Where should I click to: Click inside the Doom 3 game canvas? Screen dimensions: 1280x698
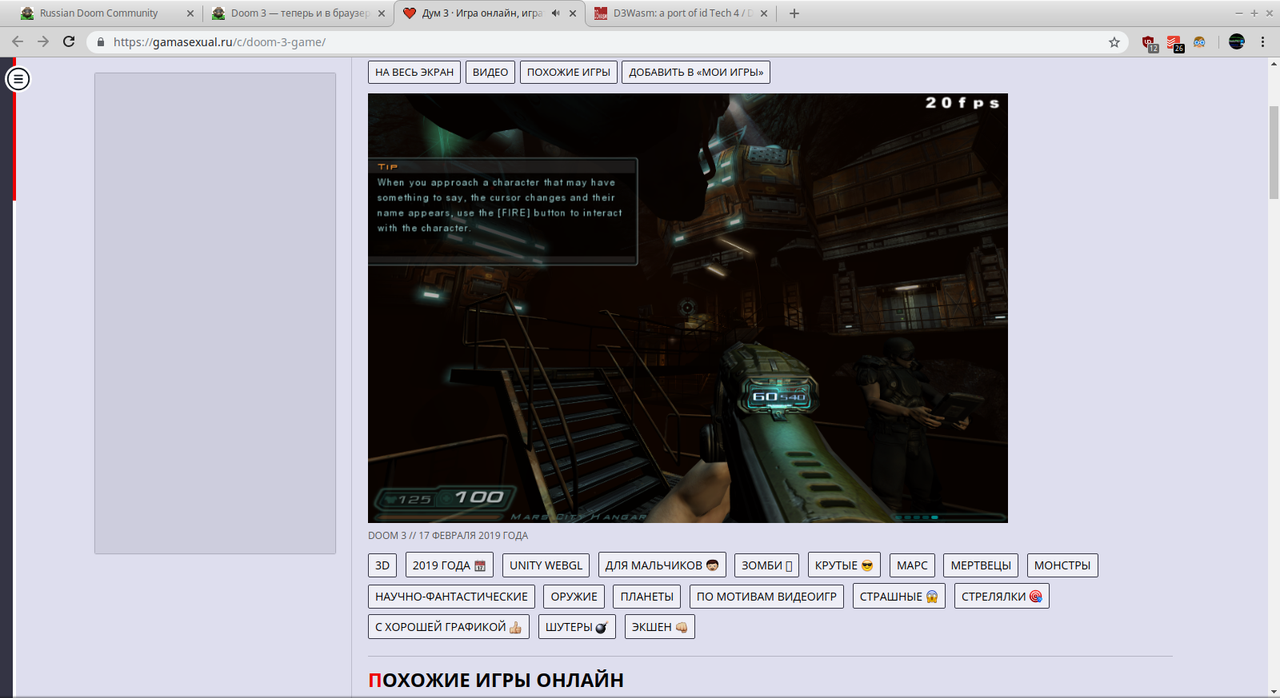[688, 308]
